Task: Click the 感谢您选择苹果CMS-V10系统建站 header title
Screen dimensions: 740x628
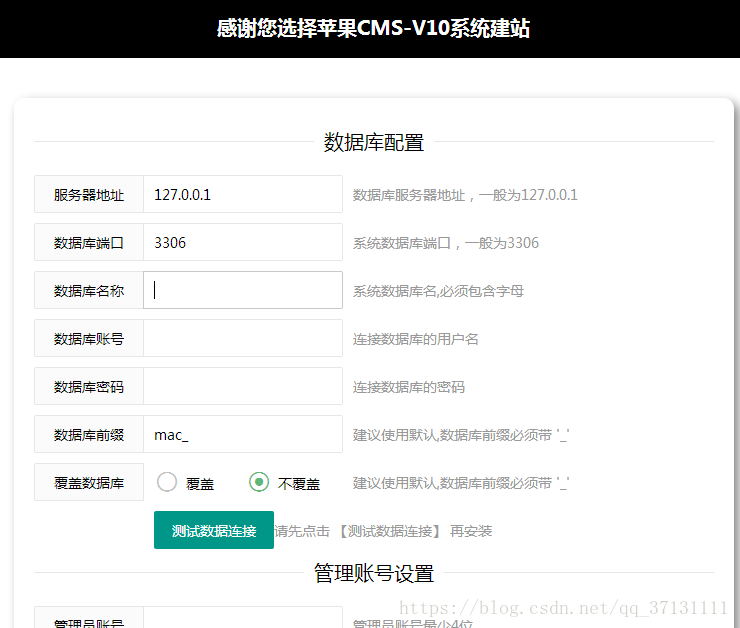Action: (x=373, y=28)
